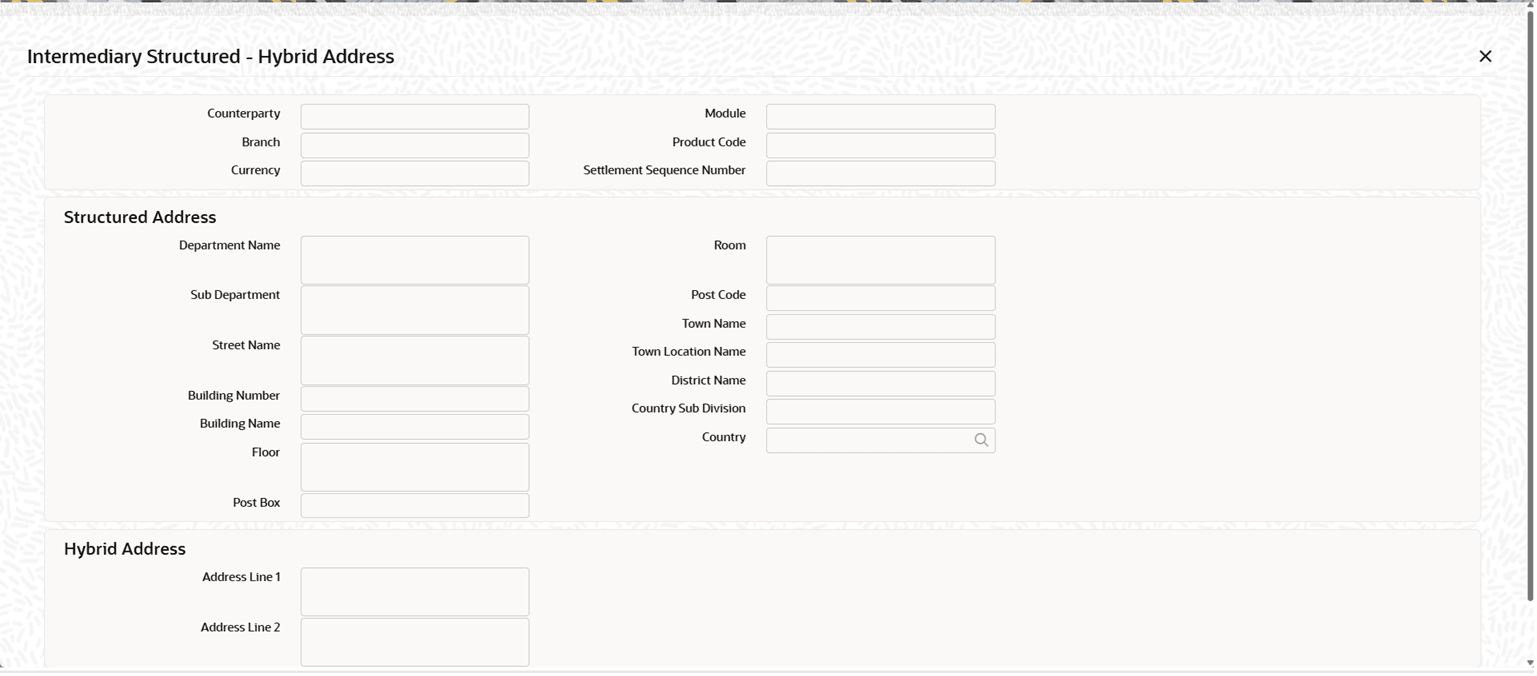Click into the Module field
The image size is (1537, 676).
pyautogui.click(x=880, y=116)
